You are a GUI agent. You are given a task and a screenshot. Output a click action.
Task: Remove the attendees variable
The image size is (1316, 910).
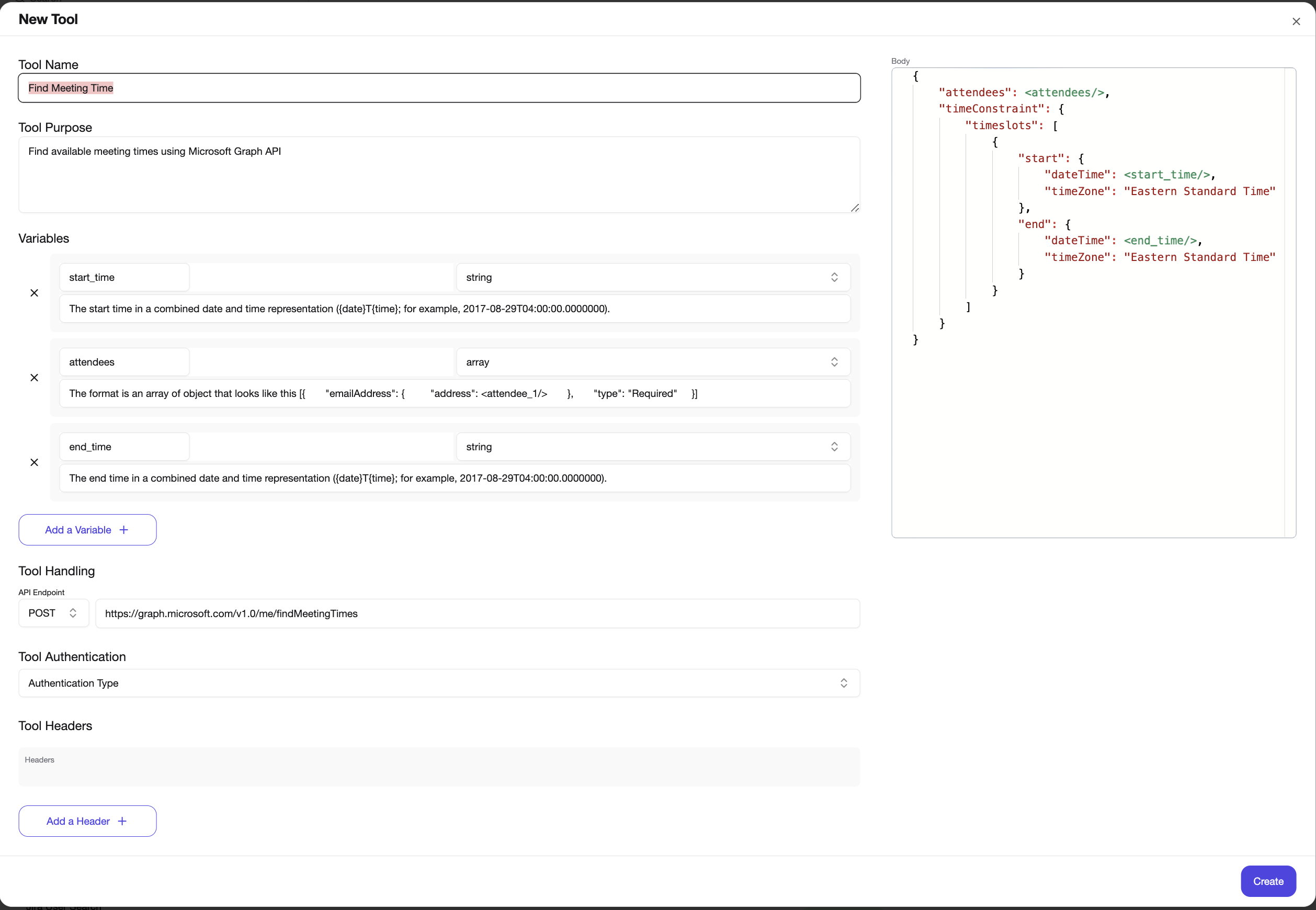34,378
